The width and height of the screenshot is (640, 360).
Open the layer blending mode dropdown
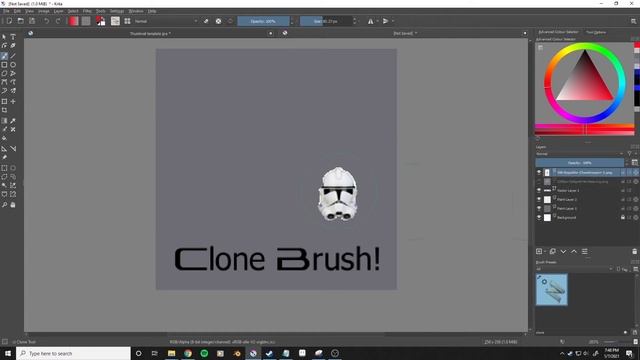(580, 154)
